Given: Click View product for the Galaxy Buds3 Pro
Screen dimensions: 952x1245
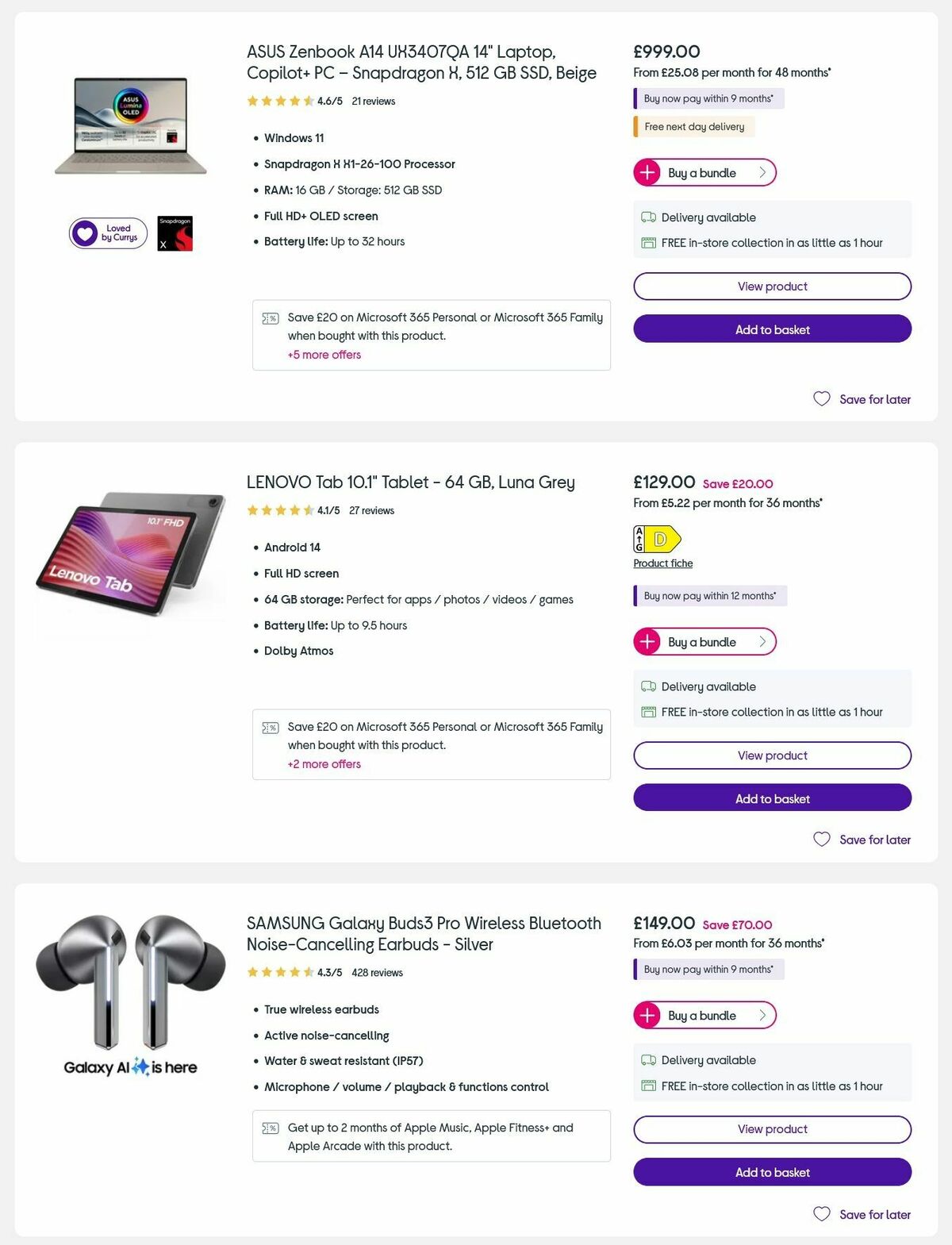Looking at the screenshot, I should pyautogui.click(x=771, y=1128).
